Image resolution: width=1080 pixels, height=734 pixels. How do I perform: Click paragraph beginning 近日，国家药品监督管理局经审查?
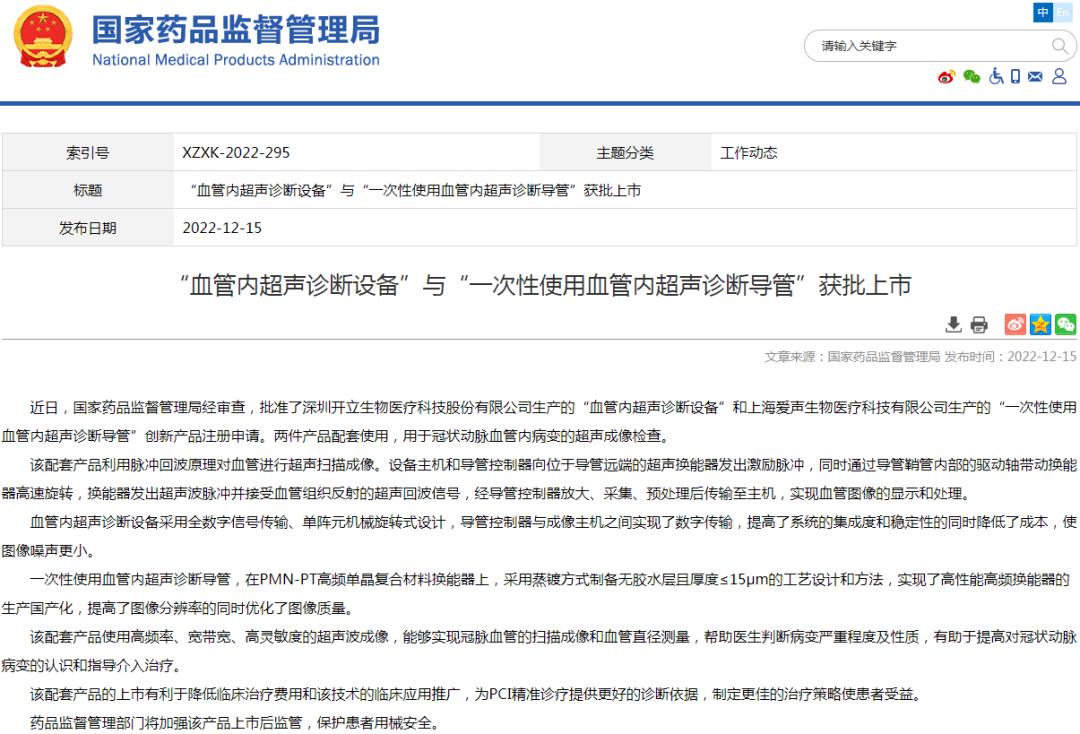tap(539, 421)
